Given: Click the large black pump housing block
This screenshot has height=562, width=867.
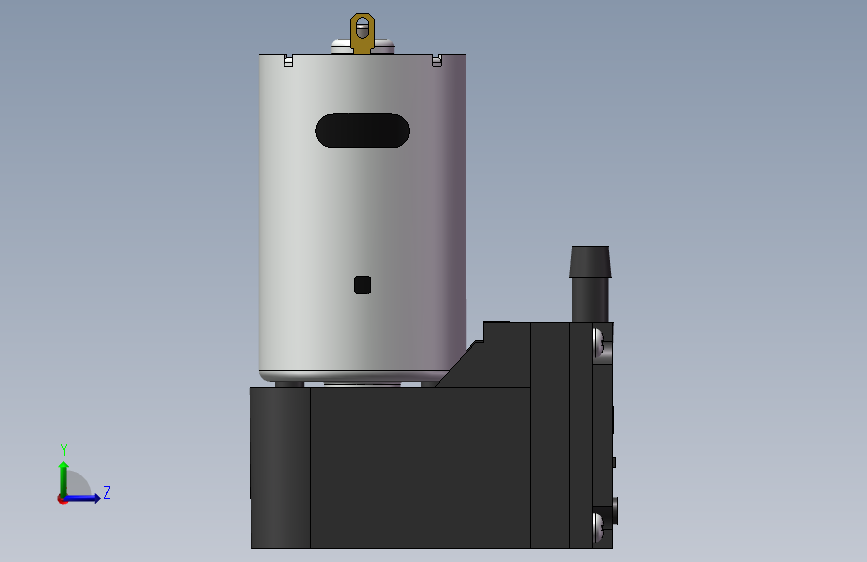Looking at the screenshot, I should tap(420, 468).
